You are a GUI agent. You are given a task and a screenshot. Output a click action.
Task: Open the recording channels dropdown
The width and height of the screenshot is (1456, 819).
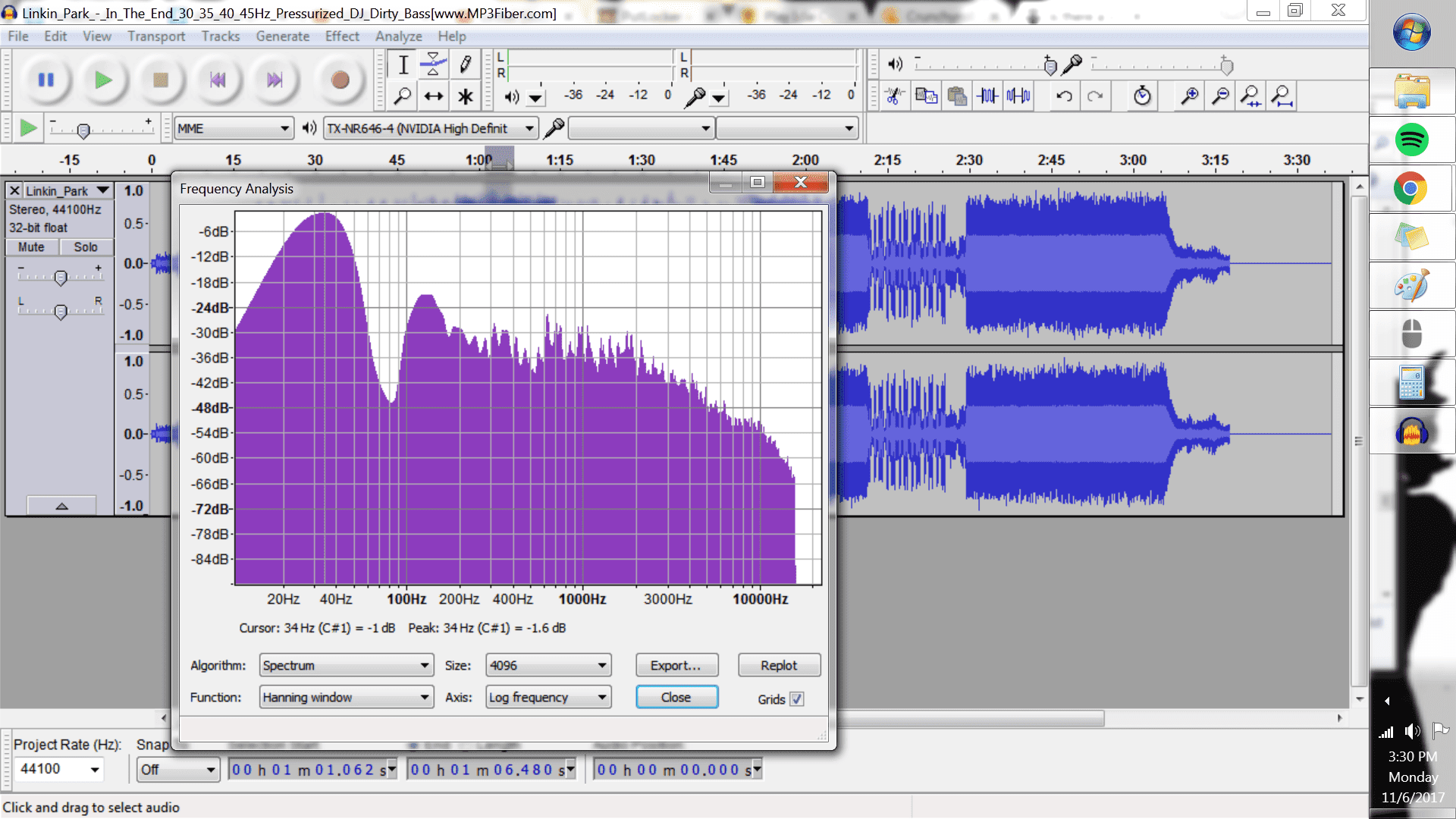tap(787, 128)
